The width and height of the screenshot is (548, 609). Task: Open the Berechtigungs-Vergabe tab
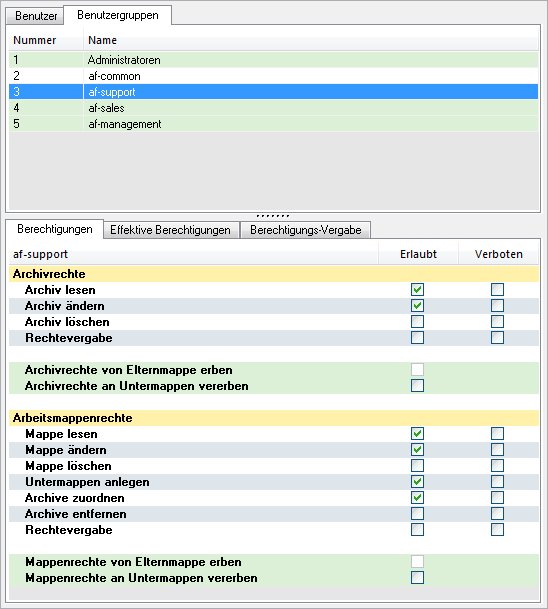coord(306,230)
